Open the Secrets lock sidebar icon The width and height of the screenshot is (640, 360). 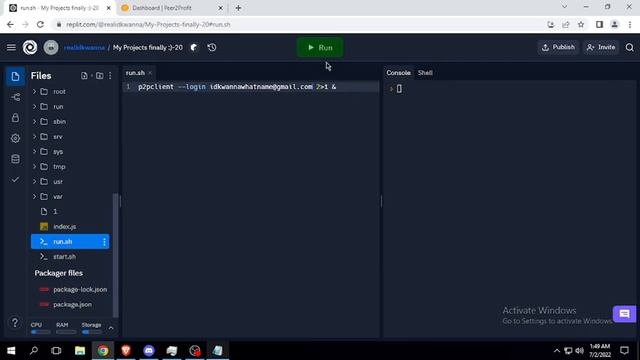pos(15,118)
